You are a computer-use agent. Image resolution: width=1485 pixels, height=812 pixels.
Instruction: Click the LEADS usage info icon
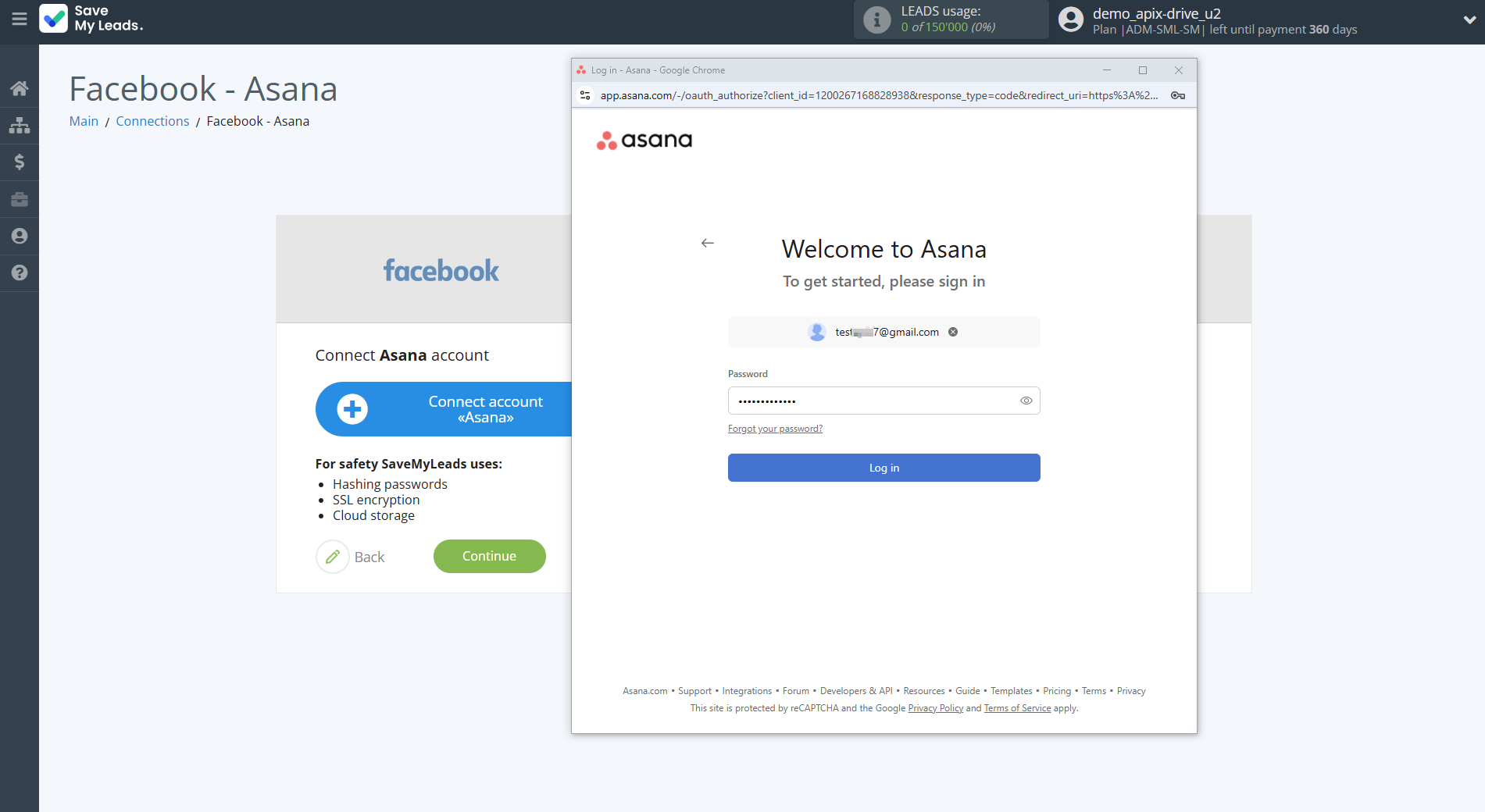(876, 20)
